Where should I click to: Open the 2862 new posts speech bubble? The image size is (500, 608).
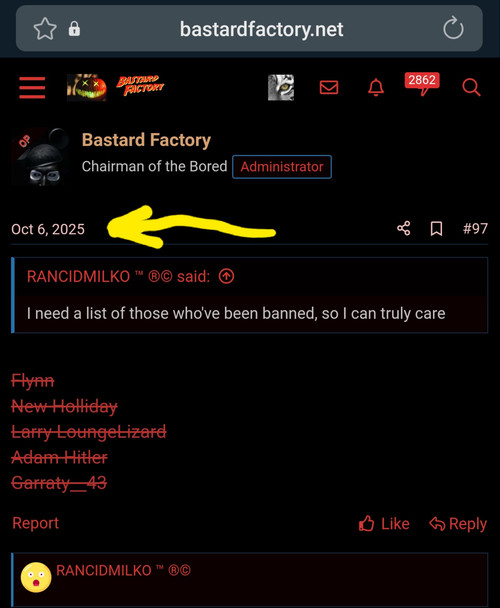coord(422,84)
